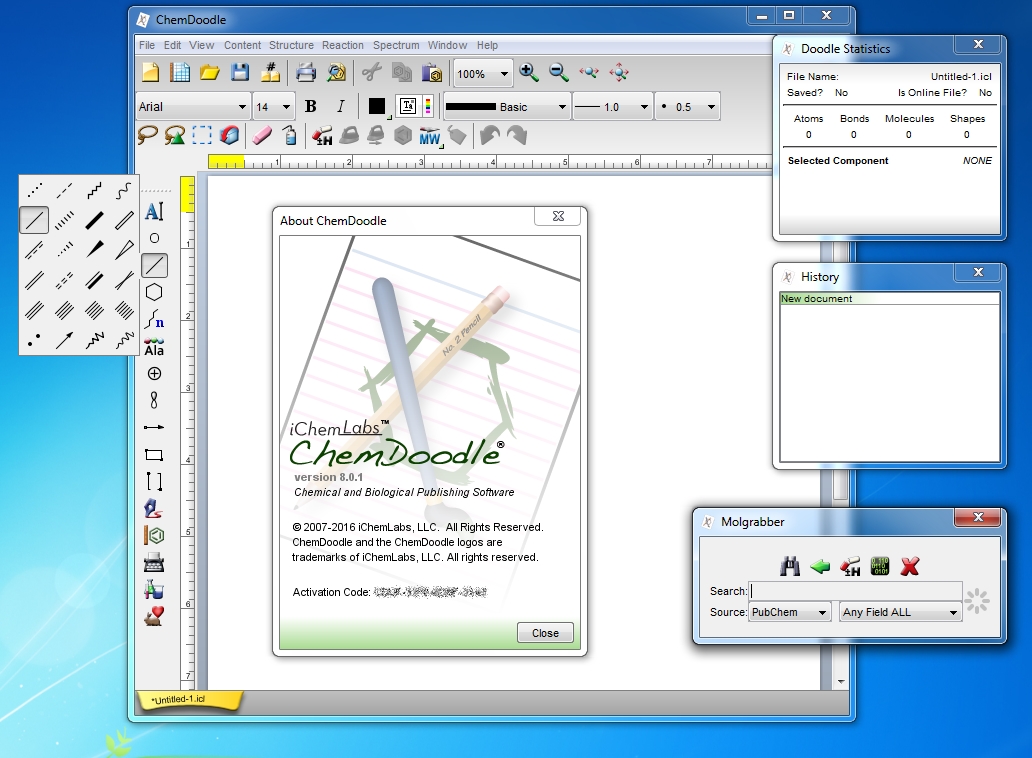Click the canvas vertical scrollbar down arrow
Viewport: 1032px width, 758px height.
[840, 682]
